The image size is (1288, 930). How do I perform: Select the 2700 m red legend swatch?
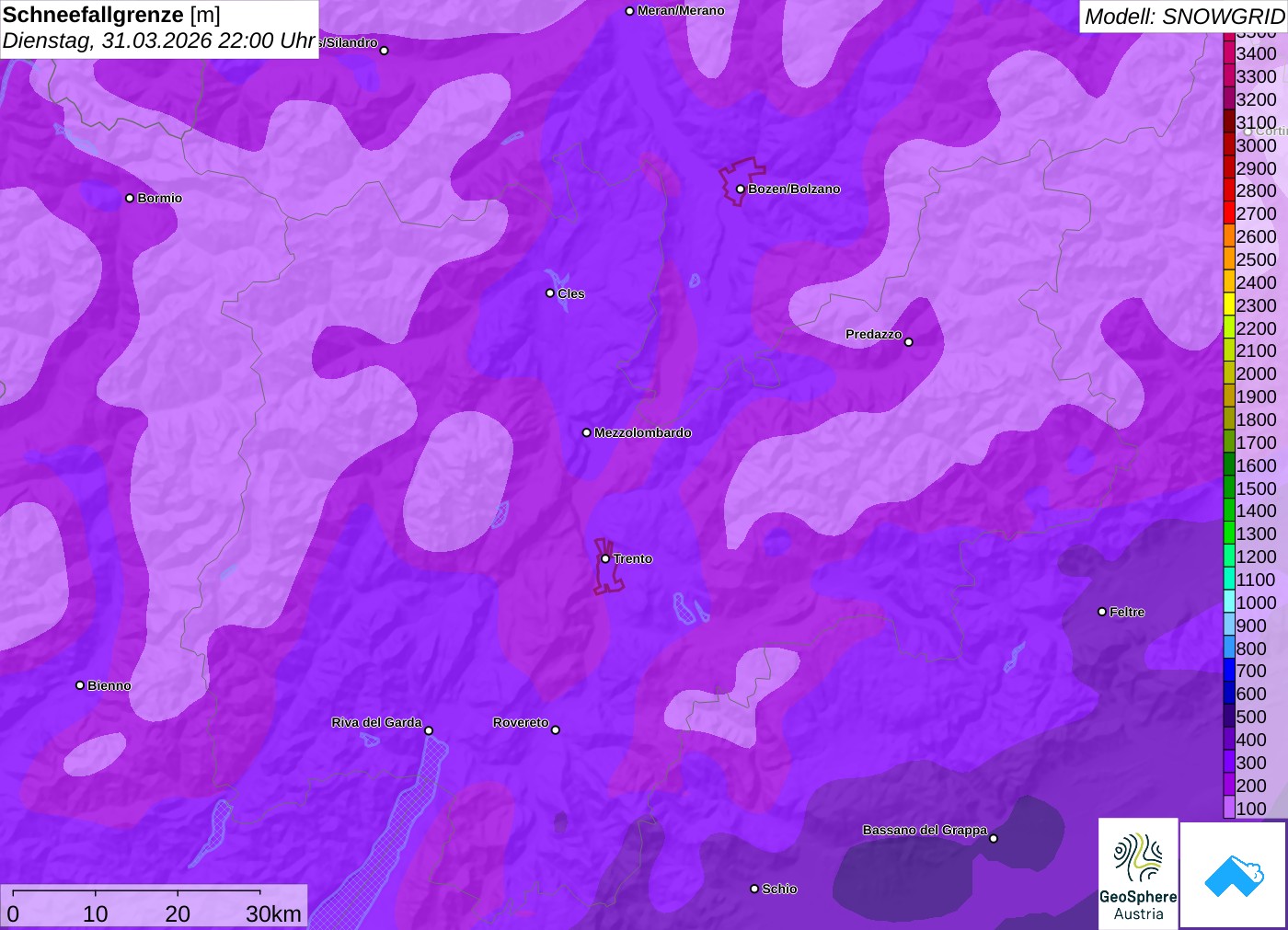[x=1229, y=213]
